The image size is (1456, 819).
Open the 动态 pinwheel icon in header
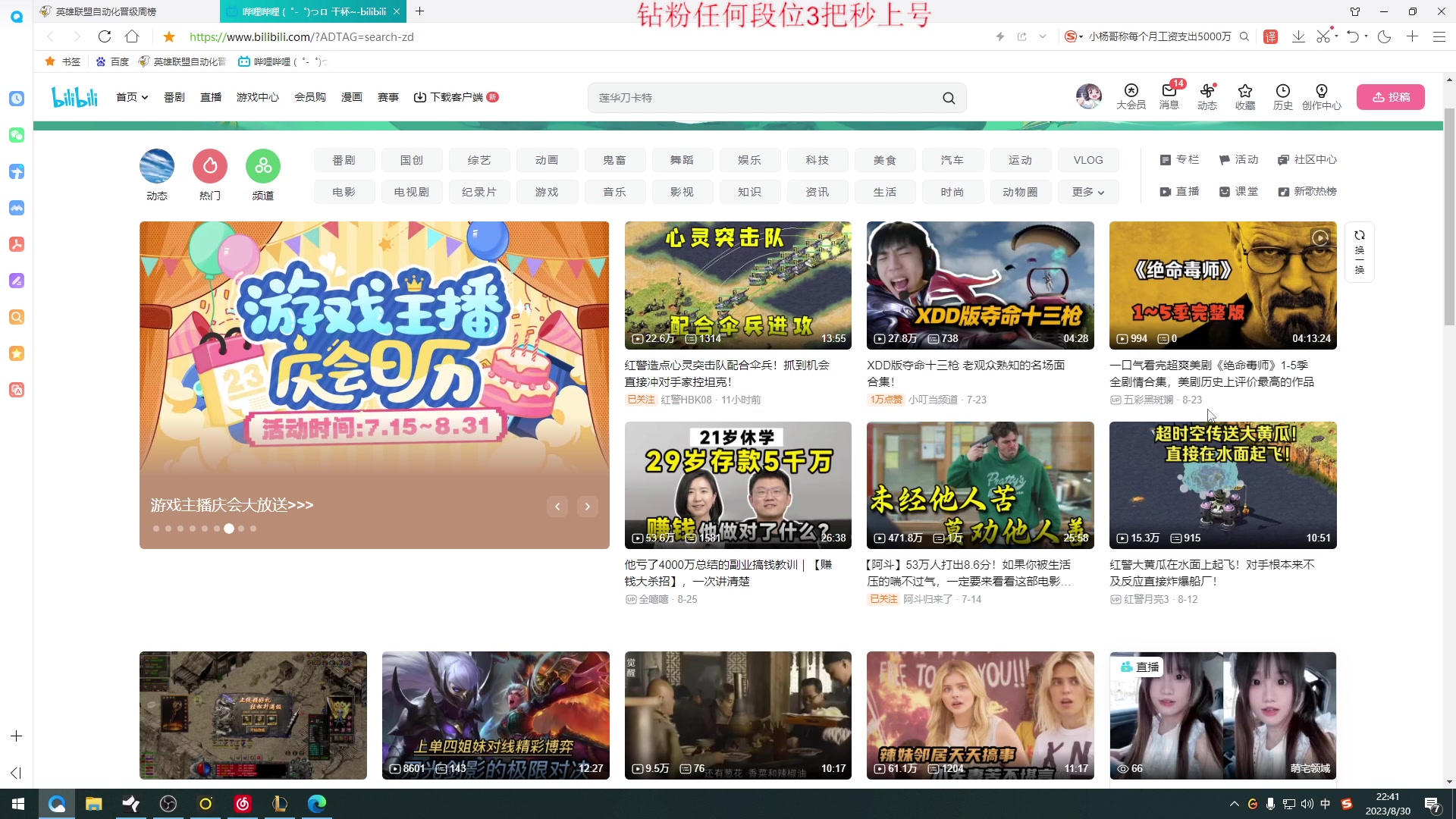point(1207,97)
